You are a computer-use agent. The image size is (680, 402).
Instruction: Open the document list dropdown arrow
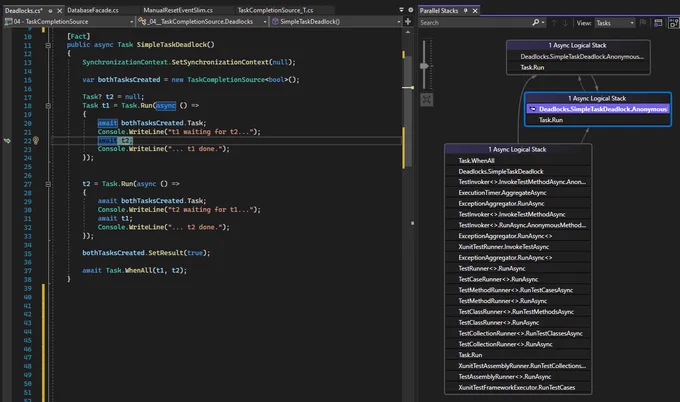pyautogui.click(x=401, y=10)
